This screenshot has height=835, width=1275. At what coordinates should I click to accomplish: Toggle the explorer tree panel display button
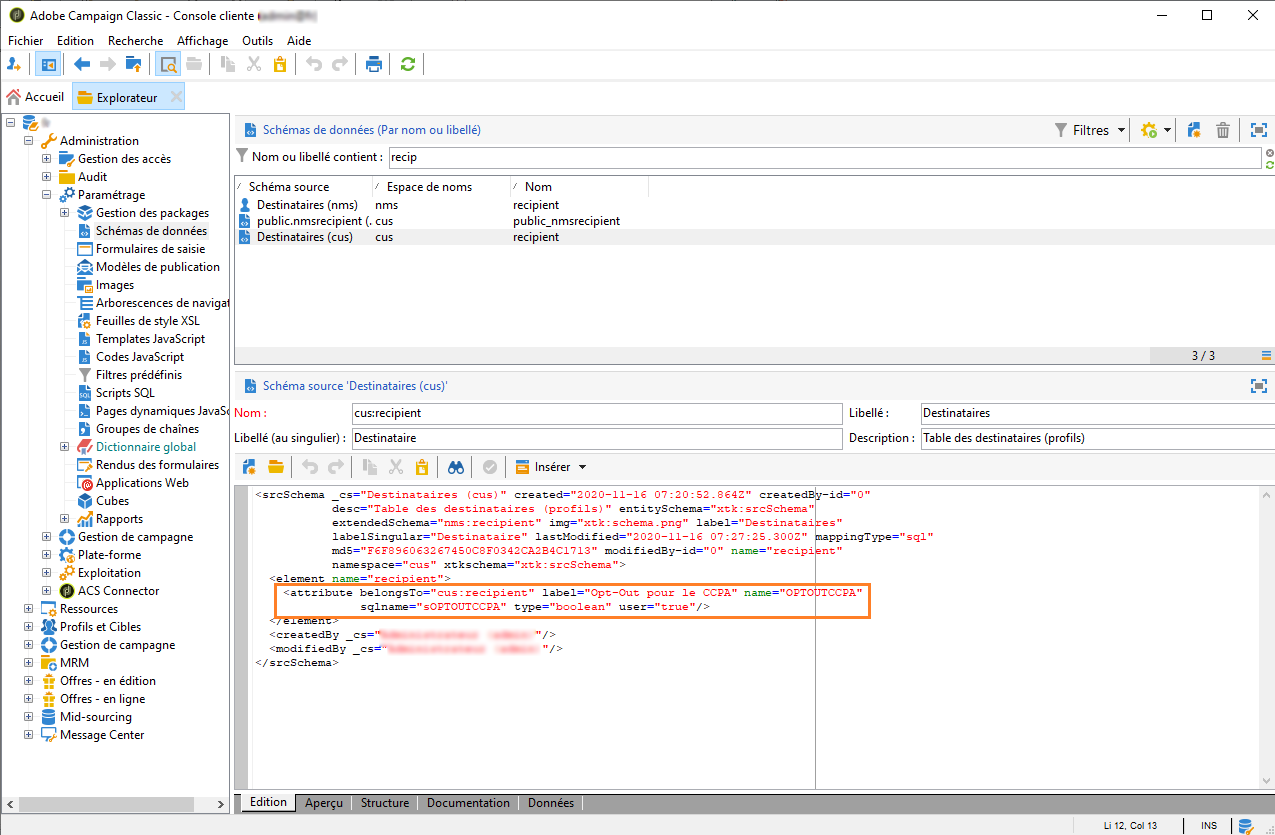47,64
